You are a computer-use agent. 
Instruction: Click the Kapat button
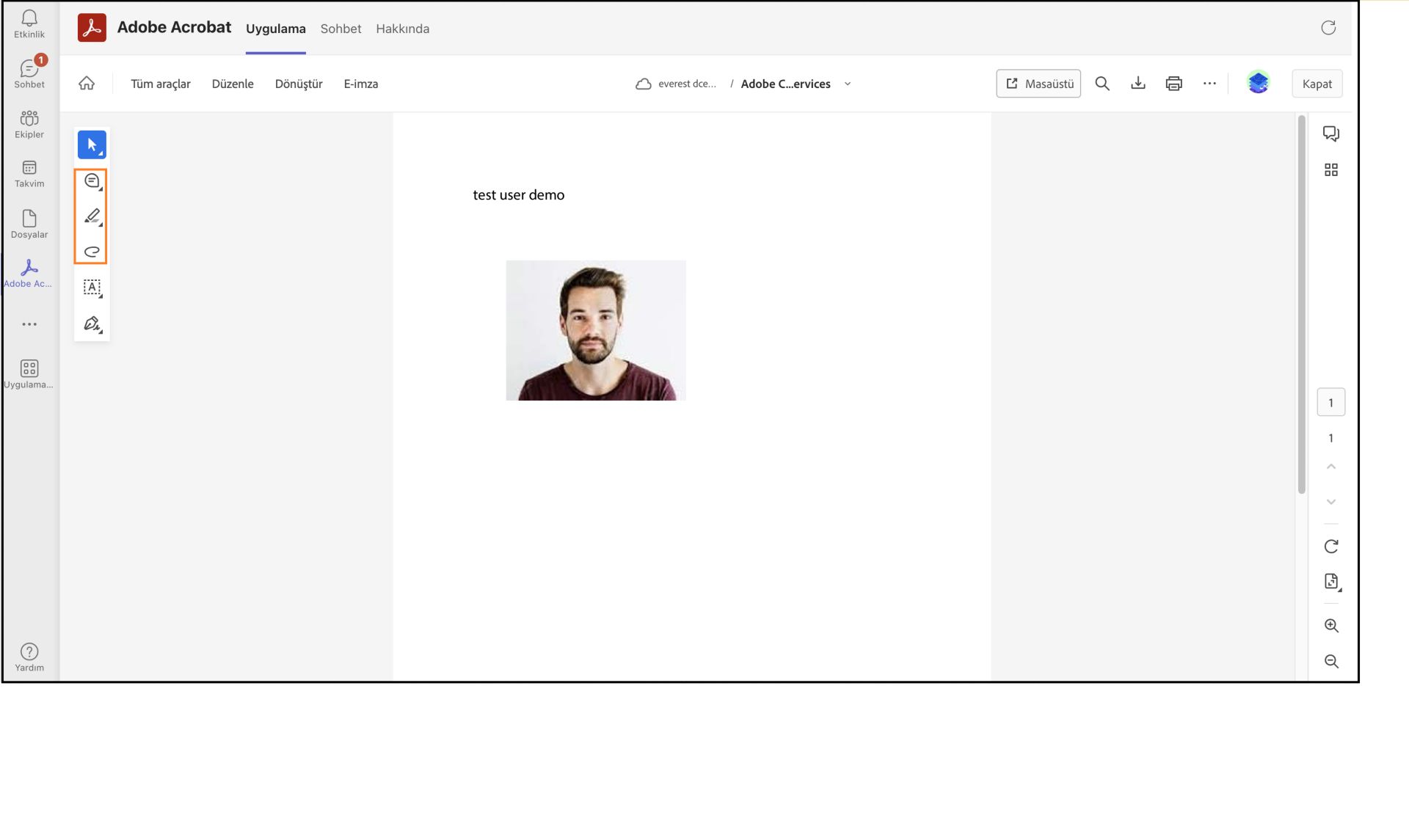point(1317,84)
